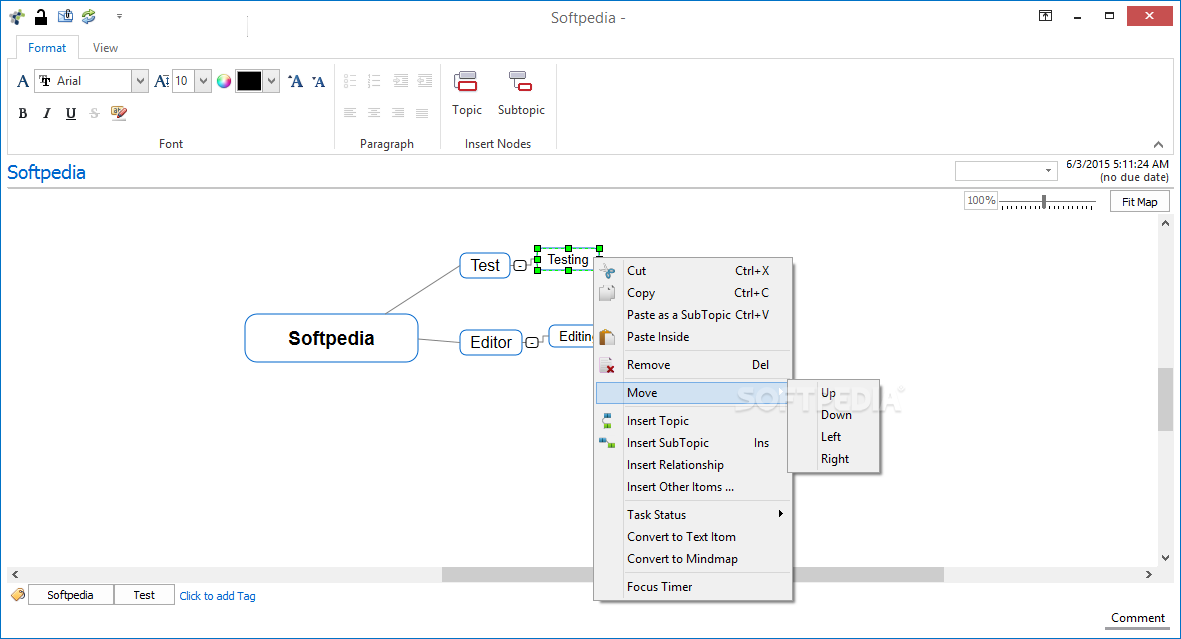Insert a new Topic node from ribbon
The width and height of the screenshot is (1181, 639).
[x=466, y=93]
